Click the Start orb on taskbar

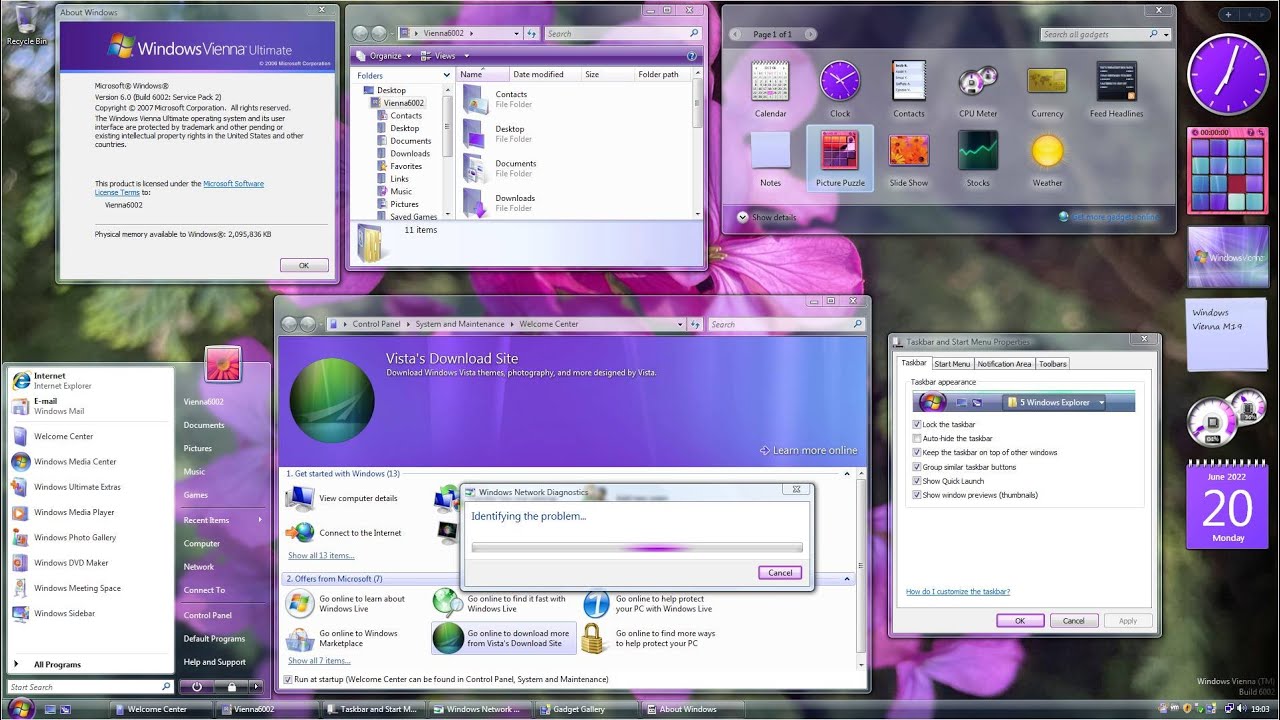pyautogui.click(x=20, y=709)
